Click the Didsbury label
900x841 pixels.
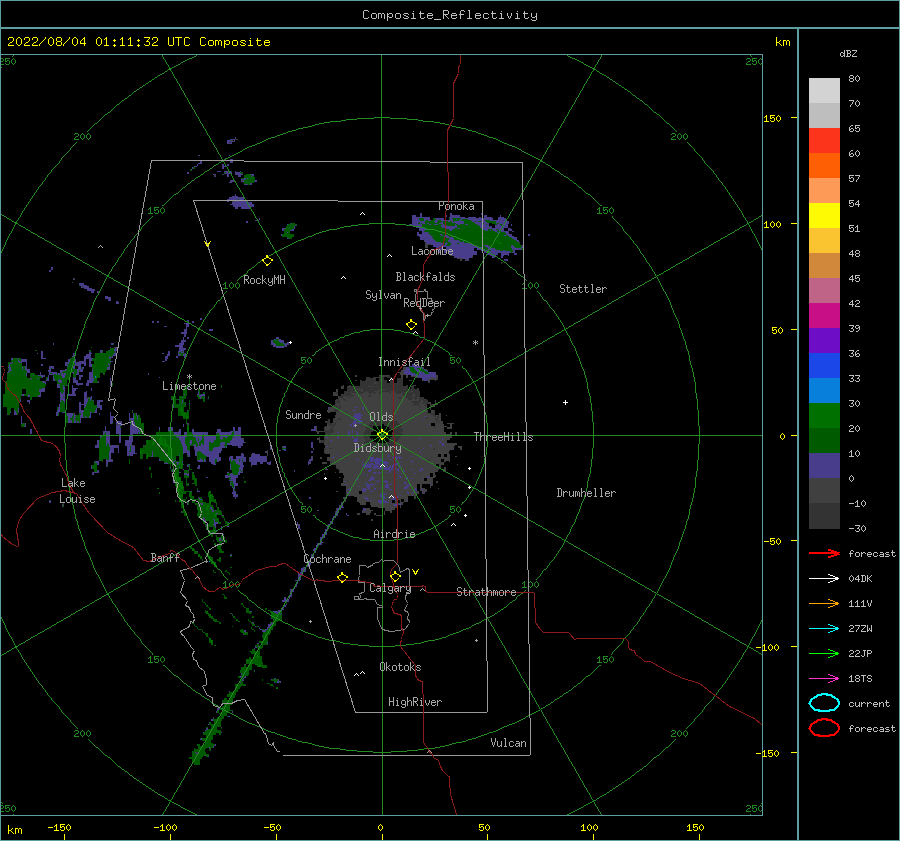pyautogui.click(x=377, y=448)
